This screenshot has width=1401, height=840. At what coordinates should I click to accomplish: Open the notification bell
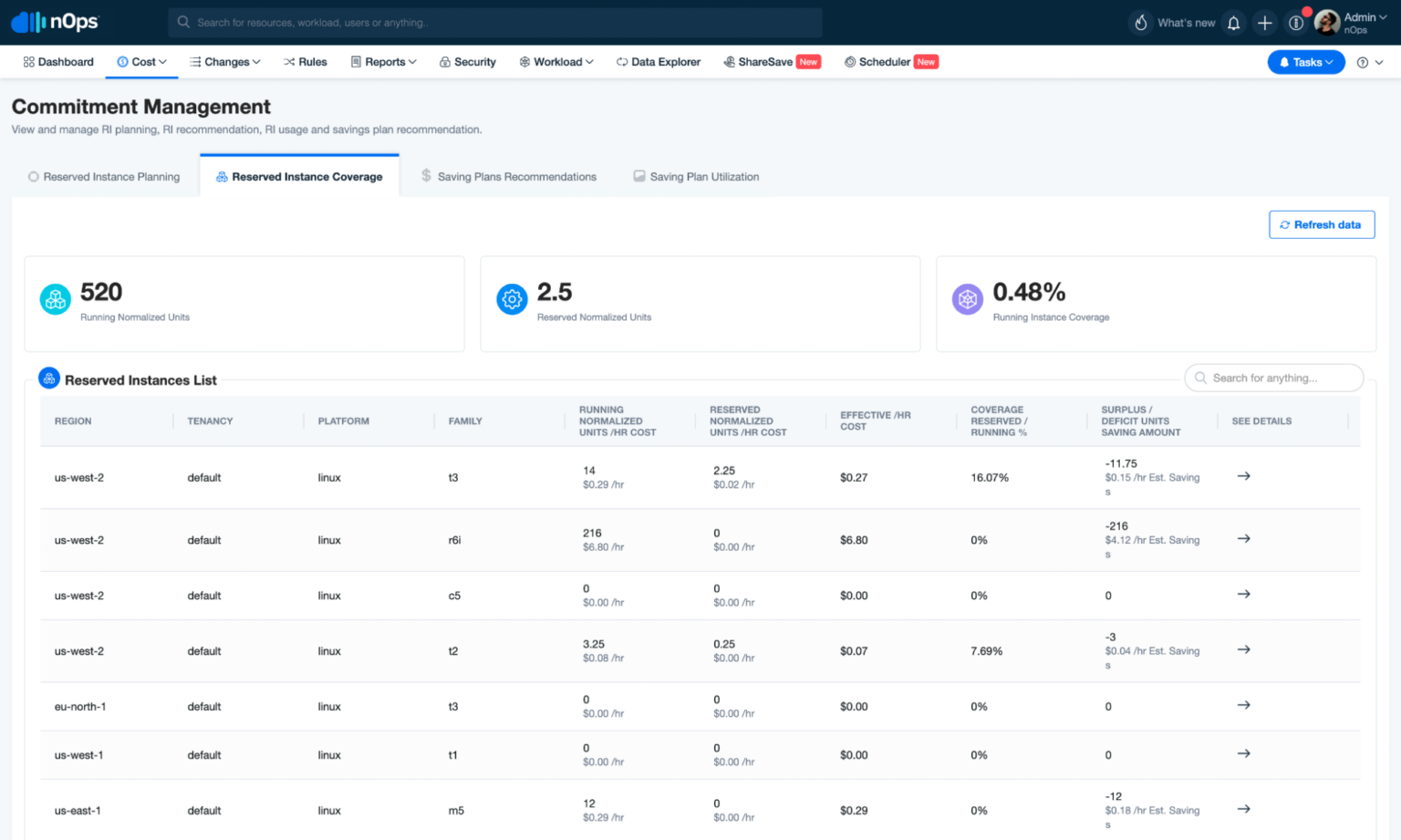pyautogui.click(x=1233, y=22)
